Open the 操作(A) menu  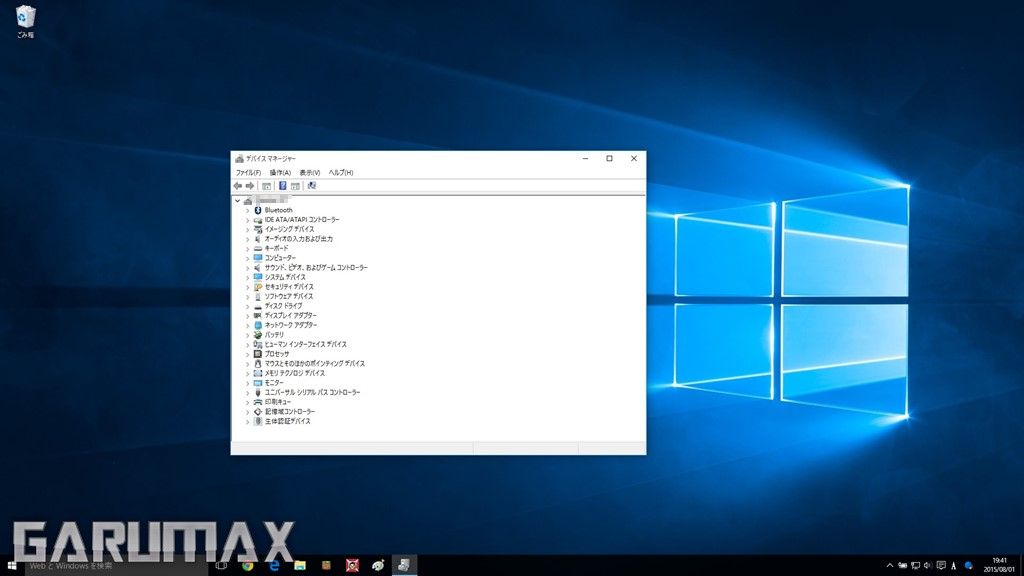280,173
